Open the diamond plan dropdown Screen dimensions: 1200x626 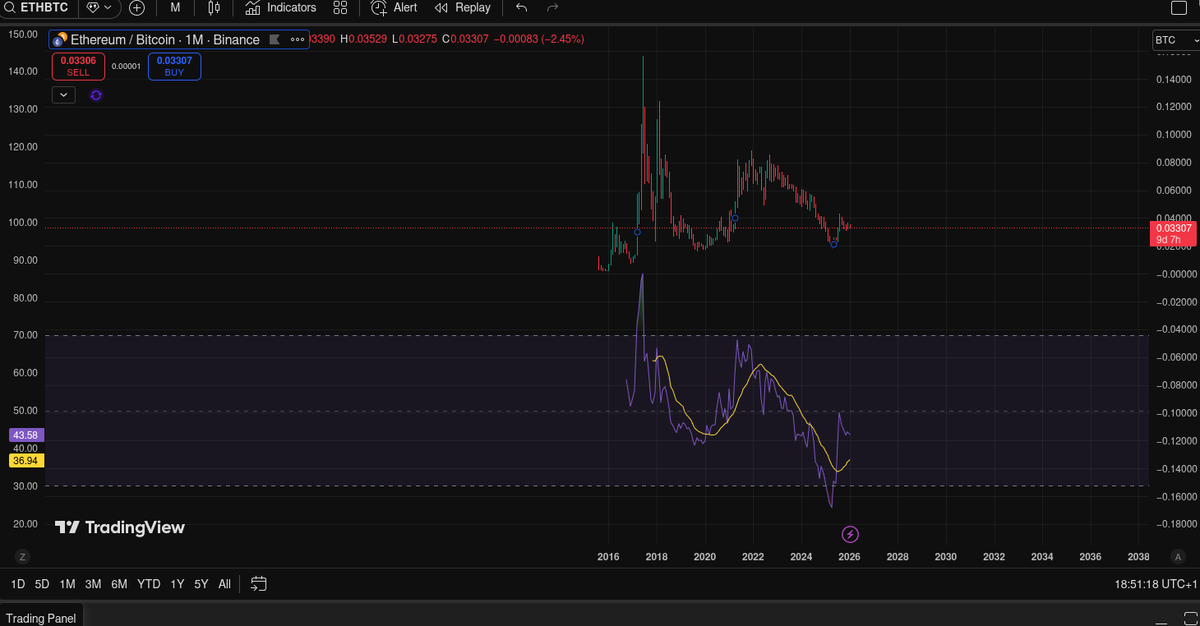pyautogui.click(x=100, y=8)
